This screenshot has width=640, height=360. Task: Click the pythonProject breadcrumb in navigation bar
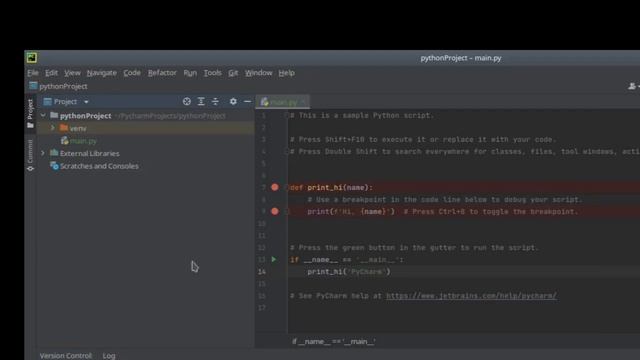pos(58,86)
